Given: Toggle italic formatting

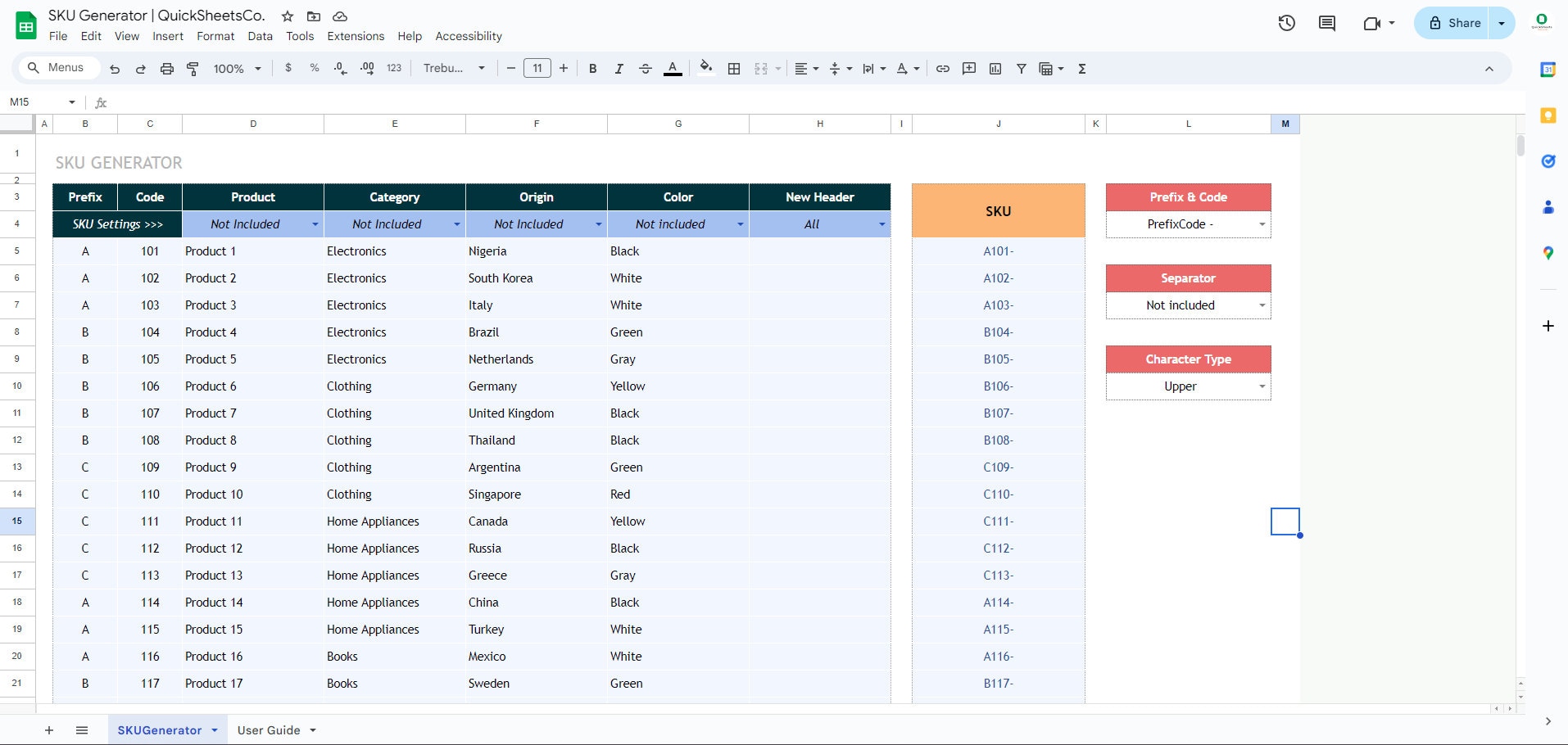Looking at the screenshot, I should point(619,69).
